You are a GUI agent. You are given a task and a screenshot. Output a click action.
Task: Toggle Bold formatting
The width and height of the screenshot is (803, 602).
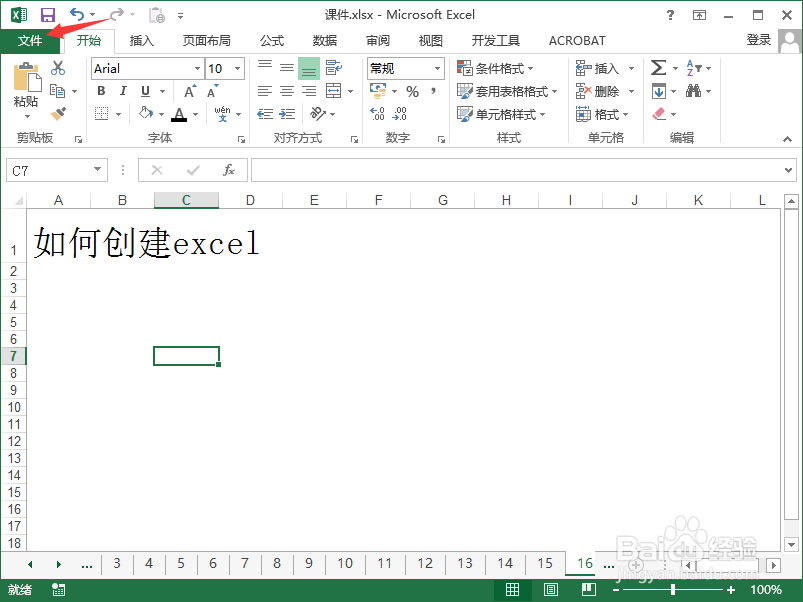click(x=101, y=91)
